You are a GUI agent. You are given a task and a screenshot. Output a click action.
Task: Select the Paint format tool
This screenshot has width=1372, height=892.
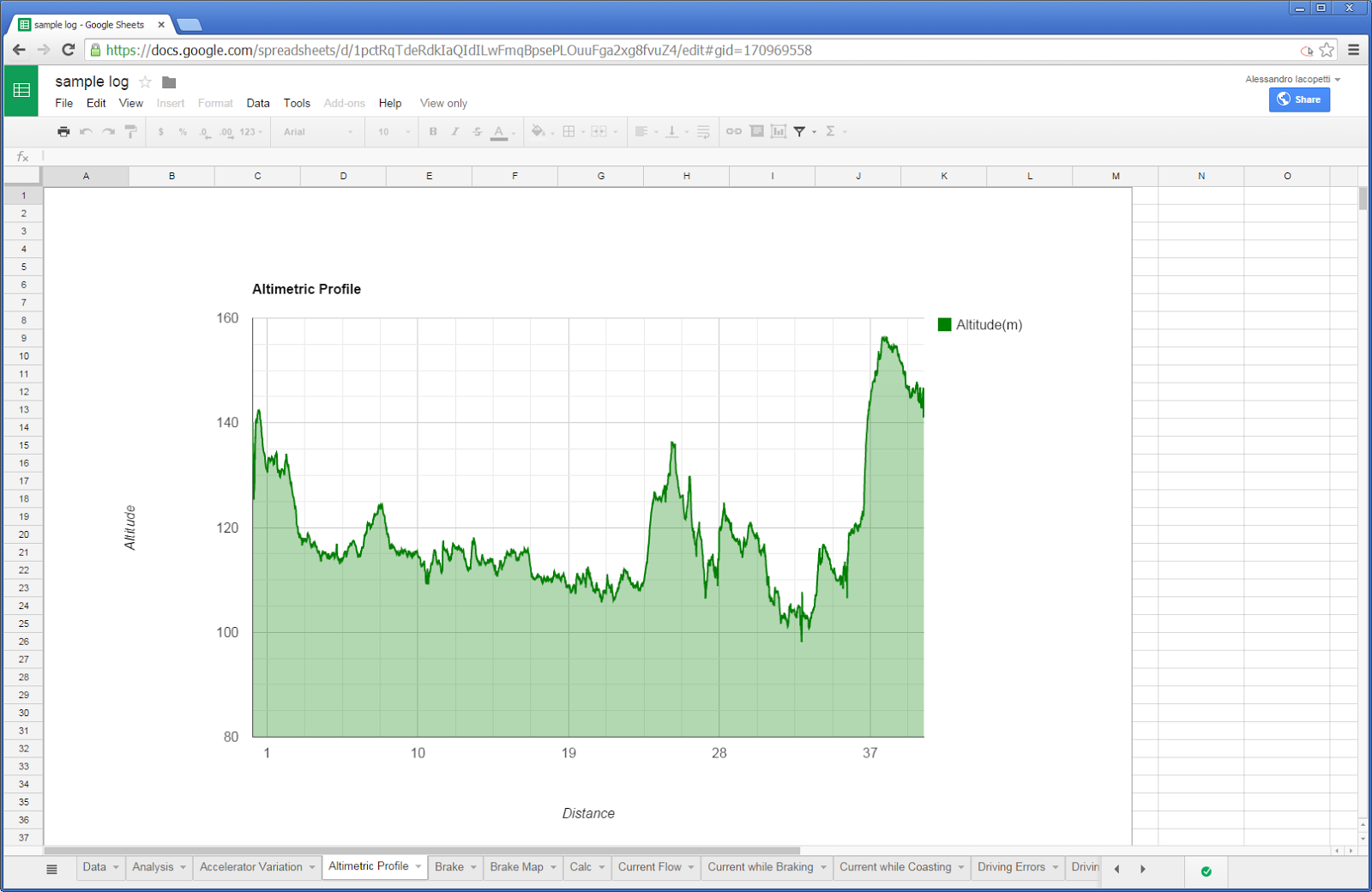129,131
